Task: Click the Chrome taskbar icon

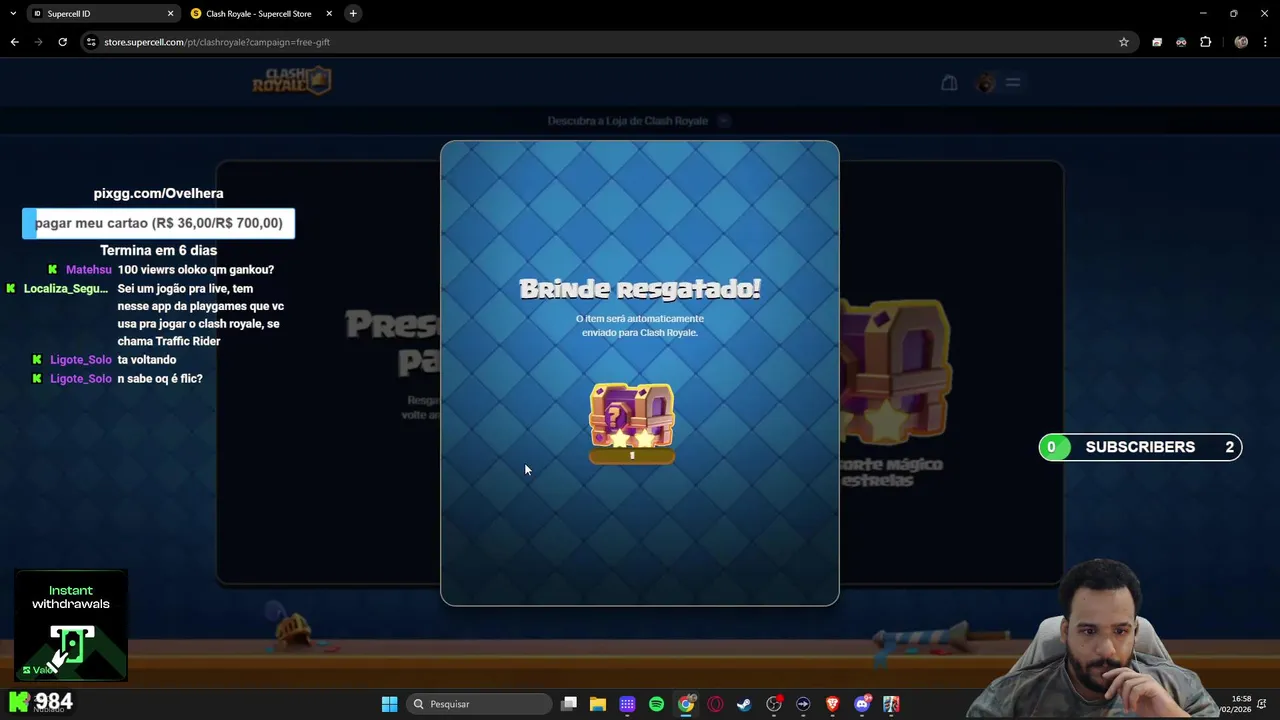Action: pos(686,704)
